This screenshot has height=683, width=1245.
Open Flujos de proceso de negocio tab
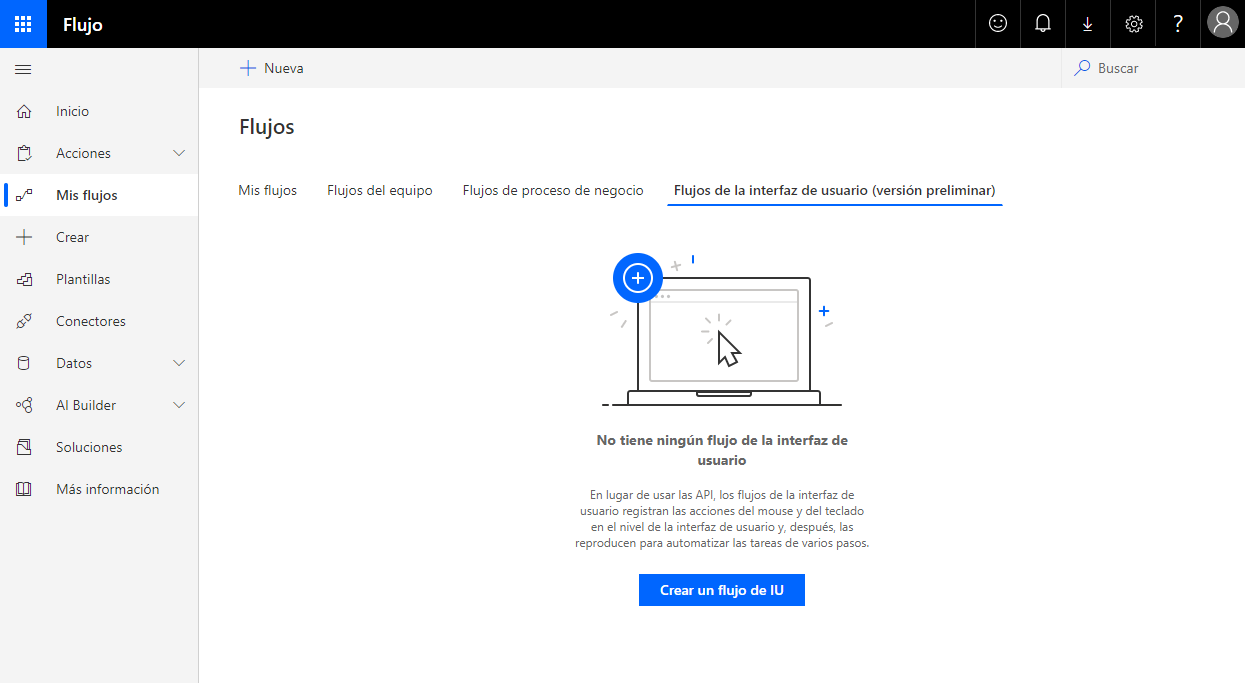click(x=553, y=190)
